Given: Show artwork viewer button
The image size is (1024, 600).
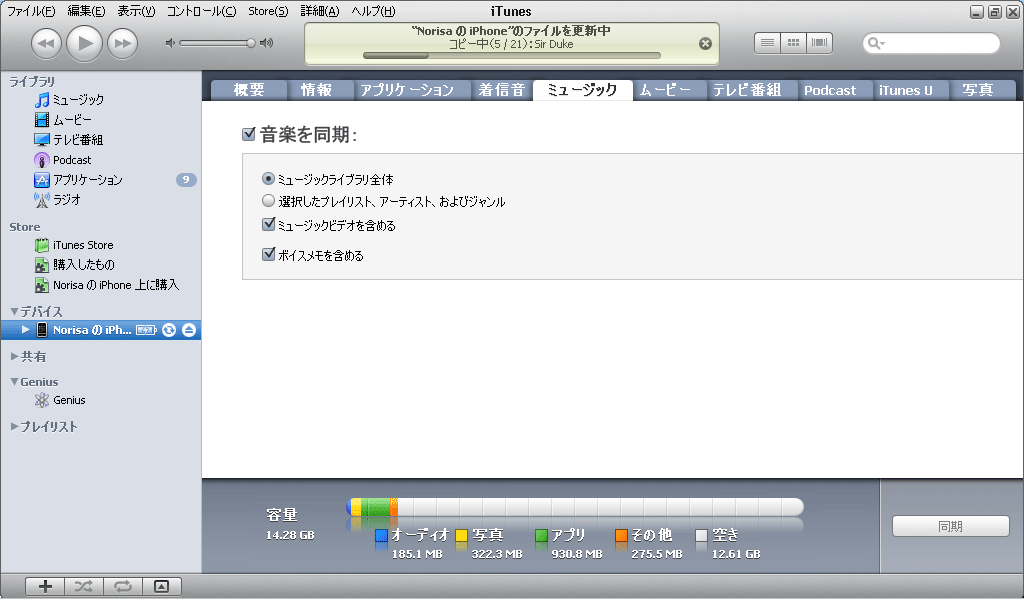Looking at the screenshot, I should 161,586.
